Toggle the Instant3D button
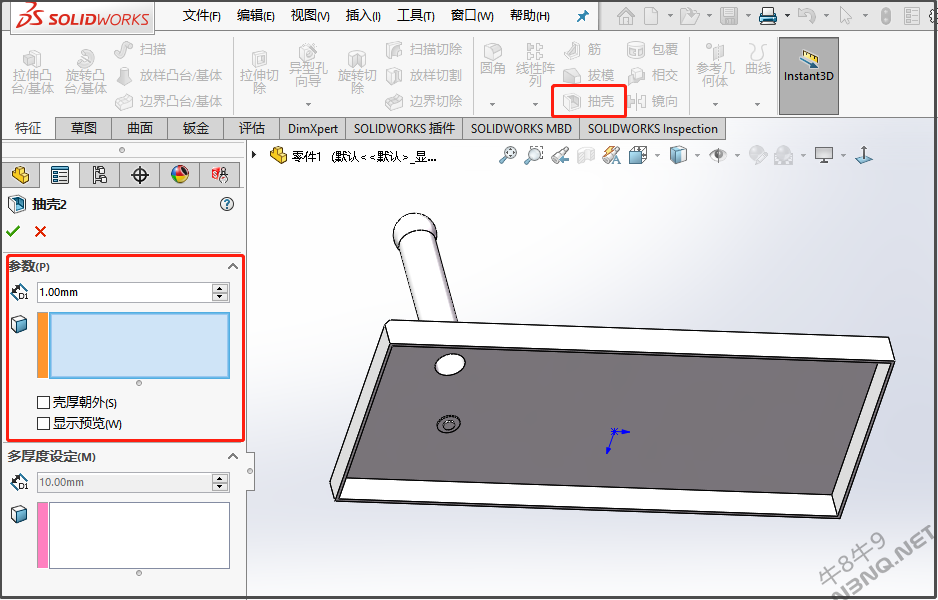This screenshot has width=938, height=600. (x=809, y=76)
